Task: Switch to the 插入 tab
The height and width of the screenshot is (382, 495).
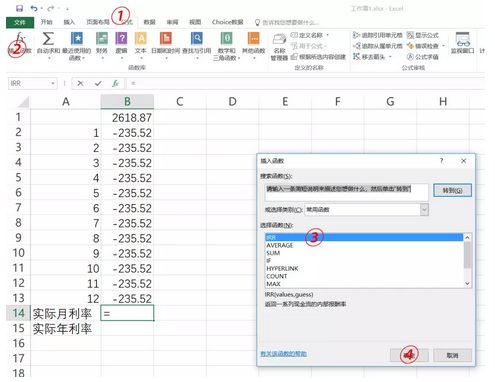Action: click(x=69, y=22)
